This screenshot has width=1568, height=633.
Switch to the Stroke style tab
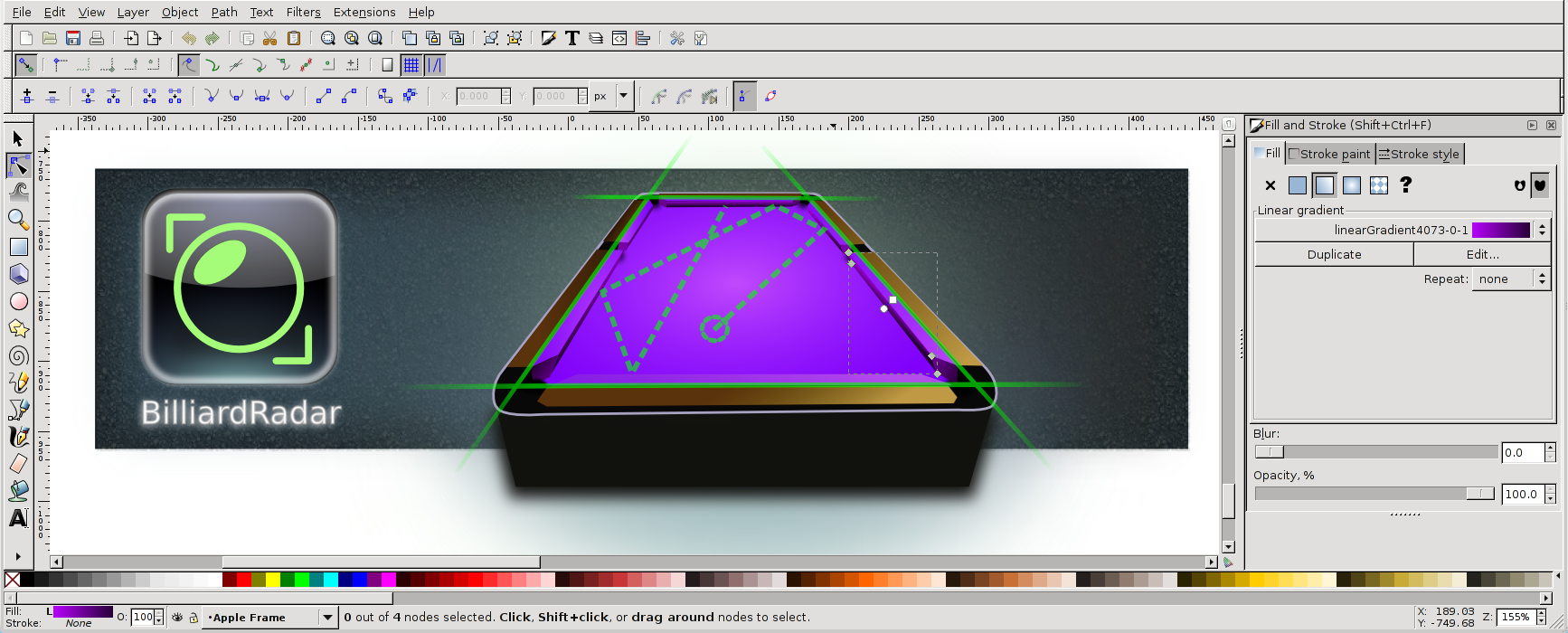tap(1418, 154)
